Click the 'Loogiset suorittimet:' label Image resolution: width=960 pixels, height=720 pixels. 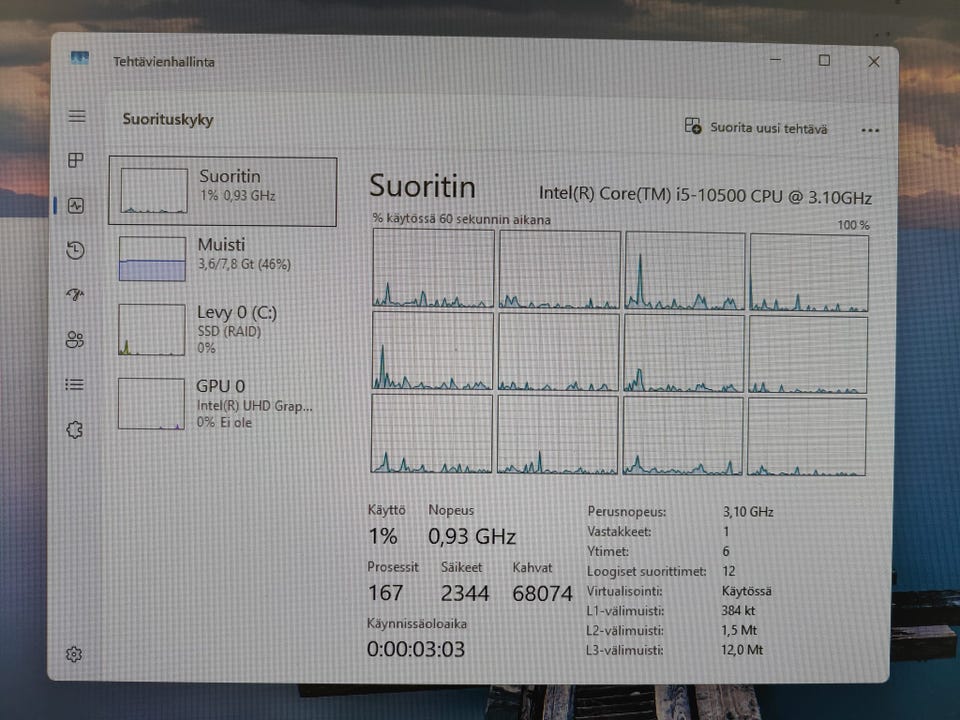pyautogui.click(x=647, y=571)
